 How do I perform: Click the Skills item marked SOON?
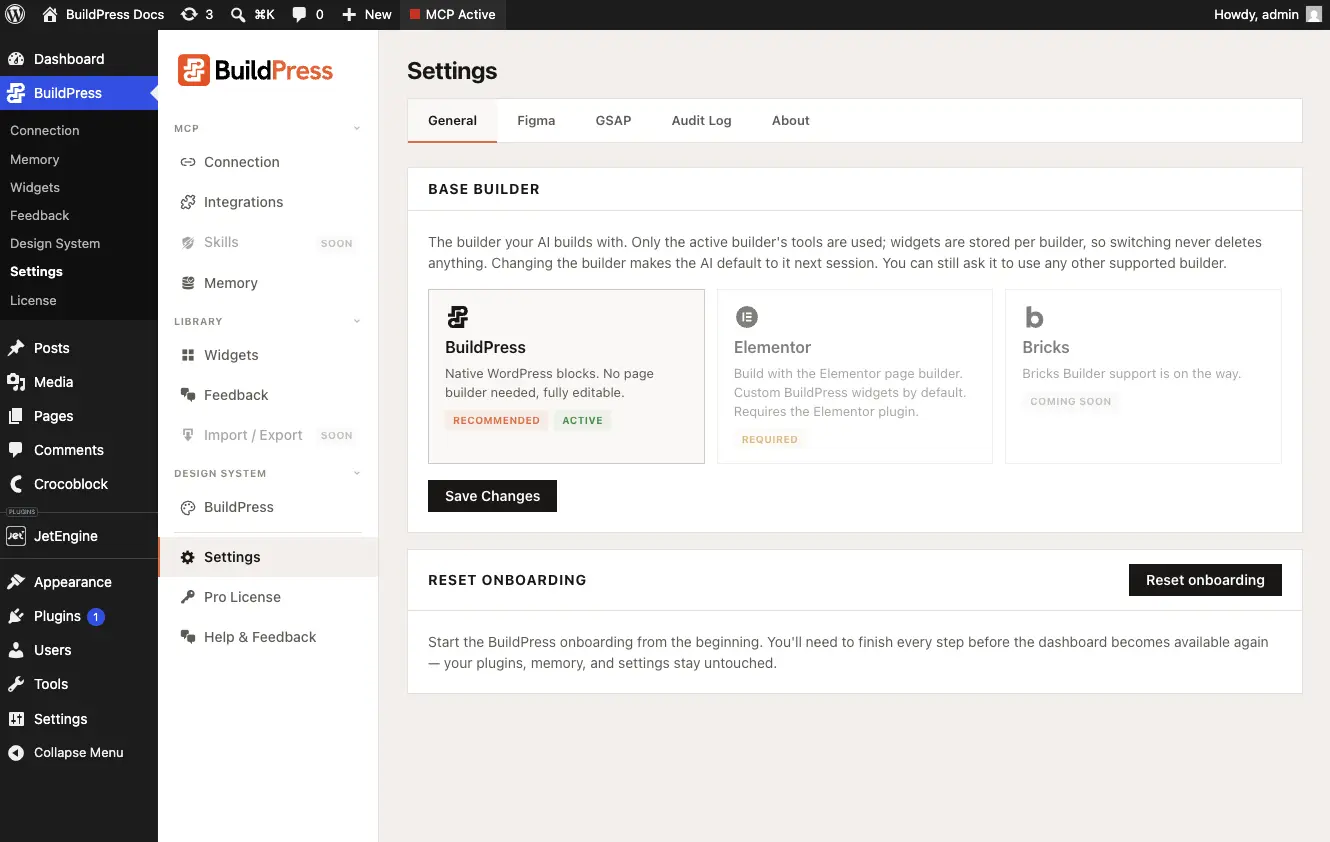[268, 242]
